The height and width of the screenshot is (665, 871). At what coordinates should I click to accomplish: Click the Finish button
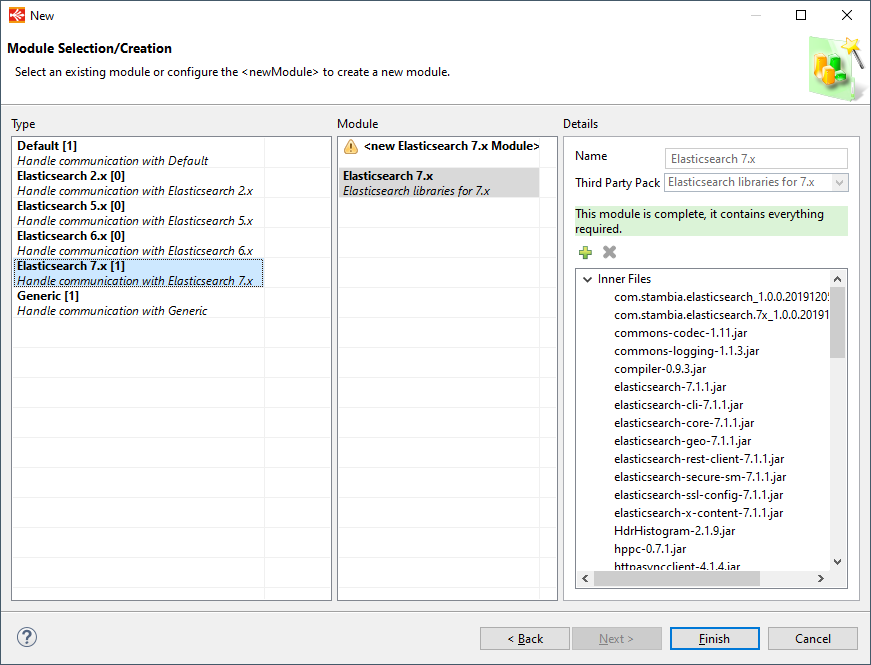click(714, 638)
